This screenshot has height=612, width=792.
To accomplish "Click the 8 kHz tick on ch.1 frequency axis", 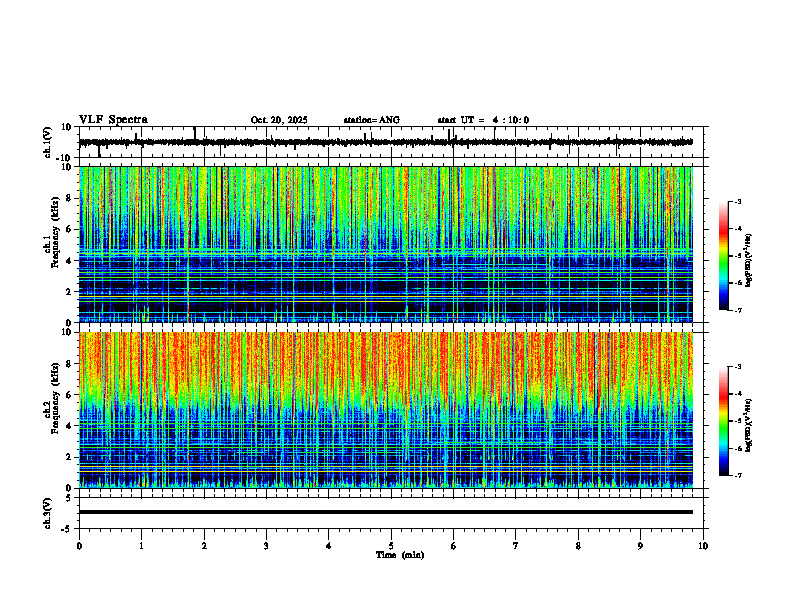I will (69, 198).
